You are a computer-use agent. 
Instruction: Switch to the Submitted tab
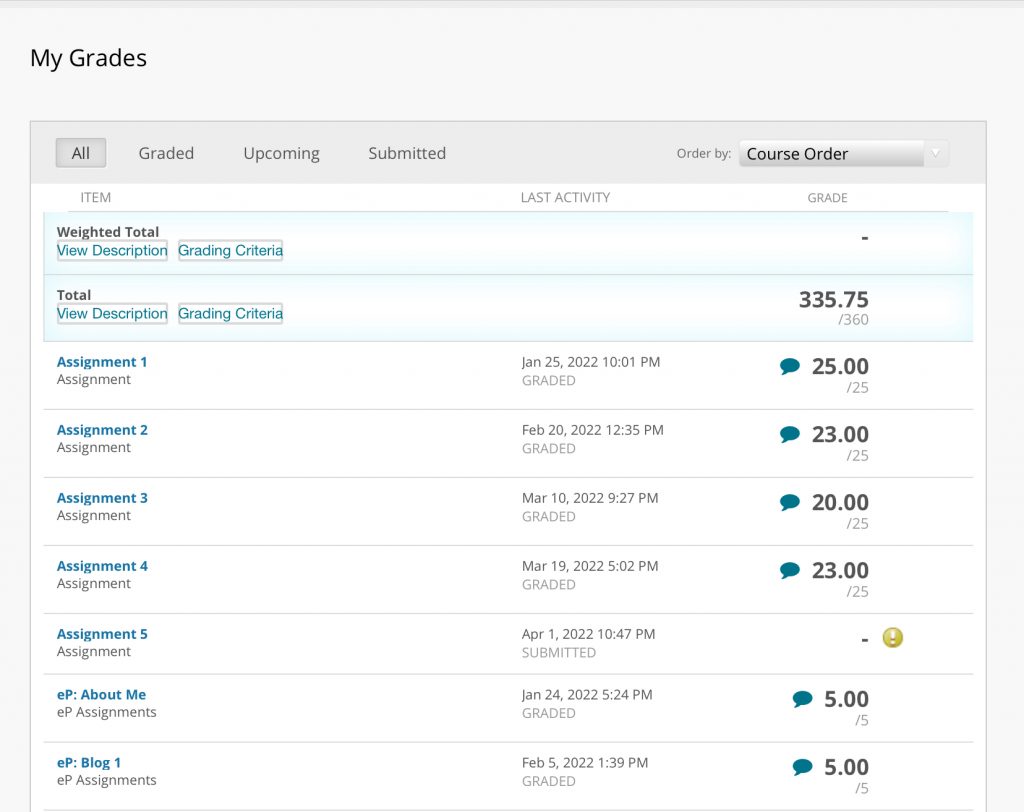pyautogui.click(x=407, y=153)
